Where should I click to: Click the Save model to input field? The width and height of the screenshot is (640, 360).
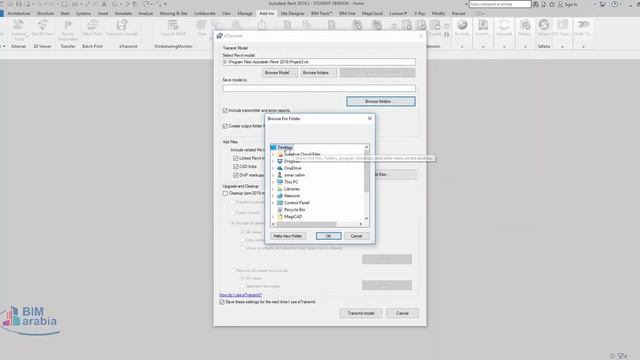point(319,88)
